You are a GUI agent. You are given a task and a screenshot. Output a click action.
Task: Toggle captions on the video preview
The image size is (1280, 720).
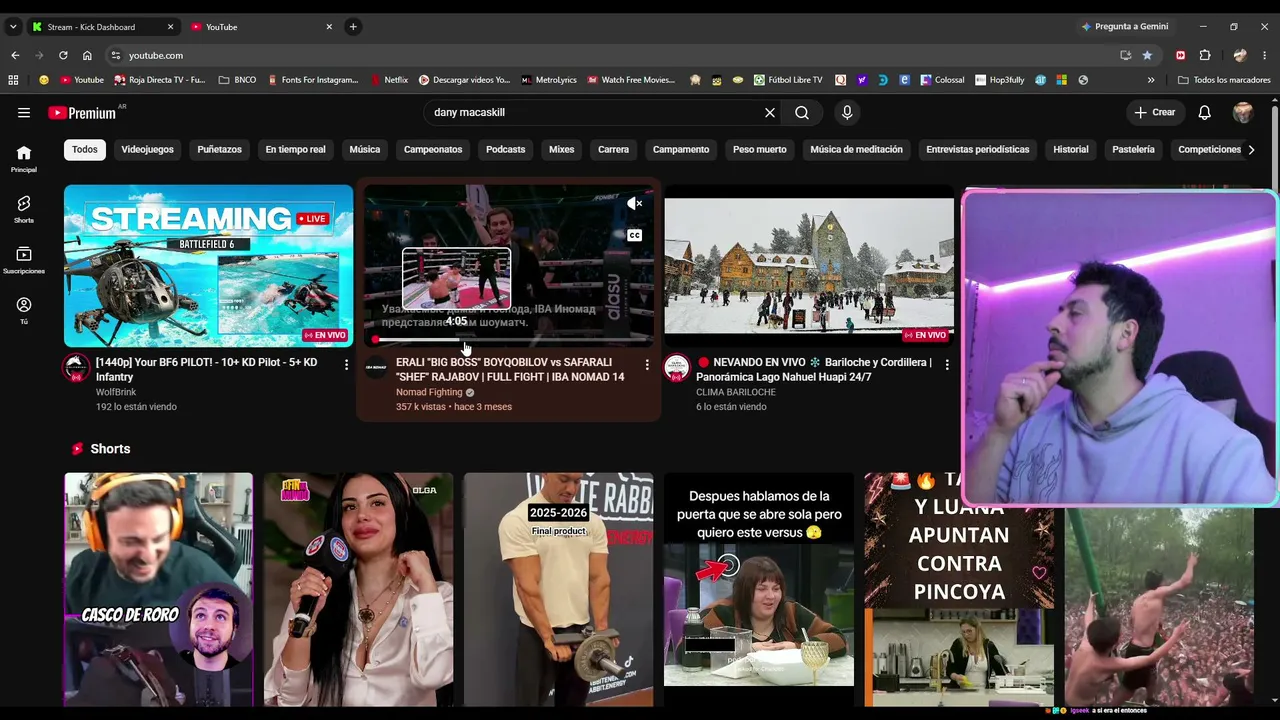click(634, 236)
